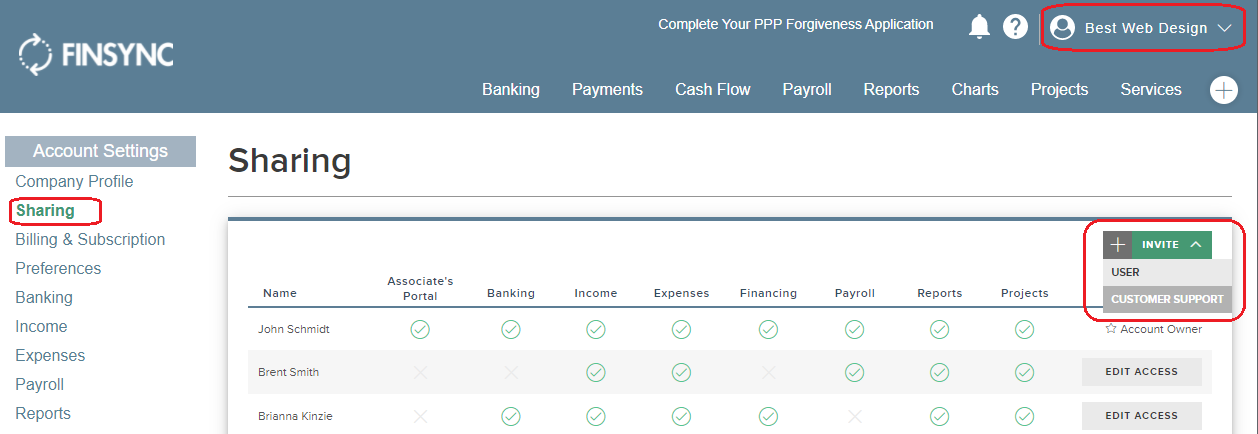Image resolution: width=1258 pixels, height=434 pixels.
Task: Expand the Best Web Design account chevron
Action: click(1225, 29)
